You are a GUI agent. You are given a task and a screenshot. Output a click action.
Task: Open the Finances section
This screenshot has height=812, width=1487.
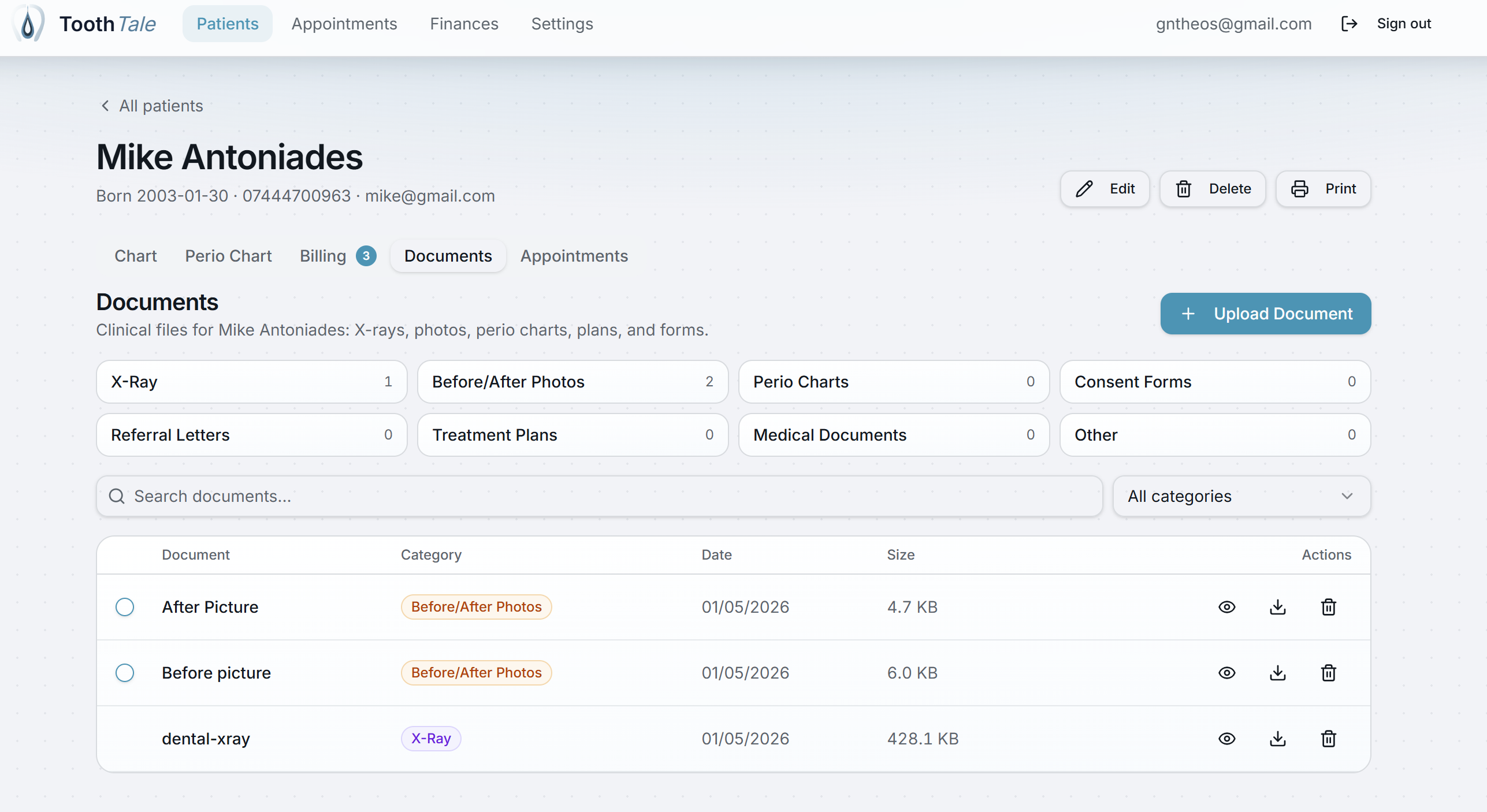[x=464, y=24]
